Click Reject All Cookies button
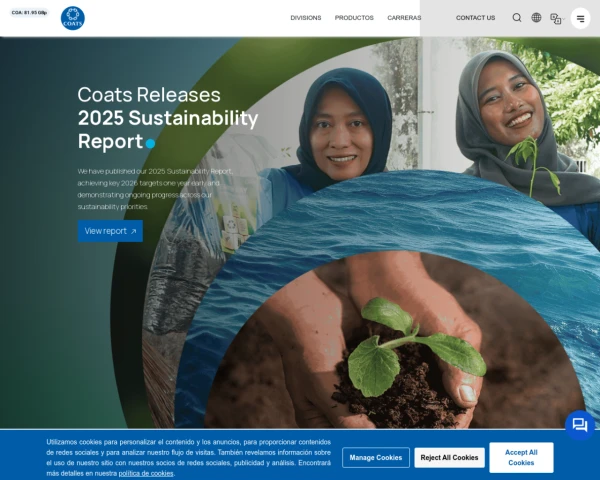The width and height of the screenshot is (600, 480). [x=449, y=457]
